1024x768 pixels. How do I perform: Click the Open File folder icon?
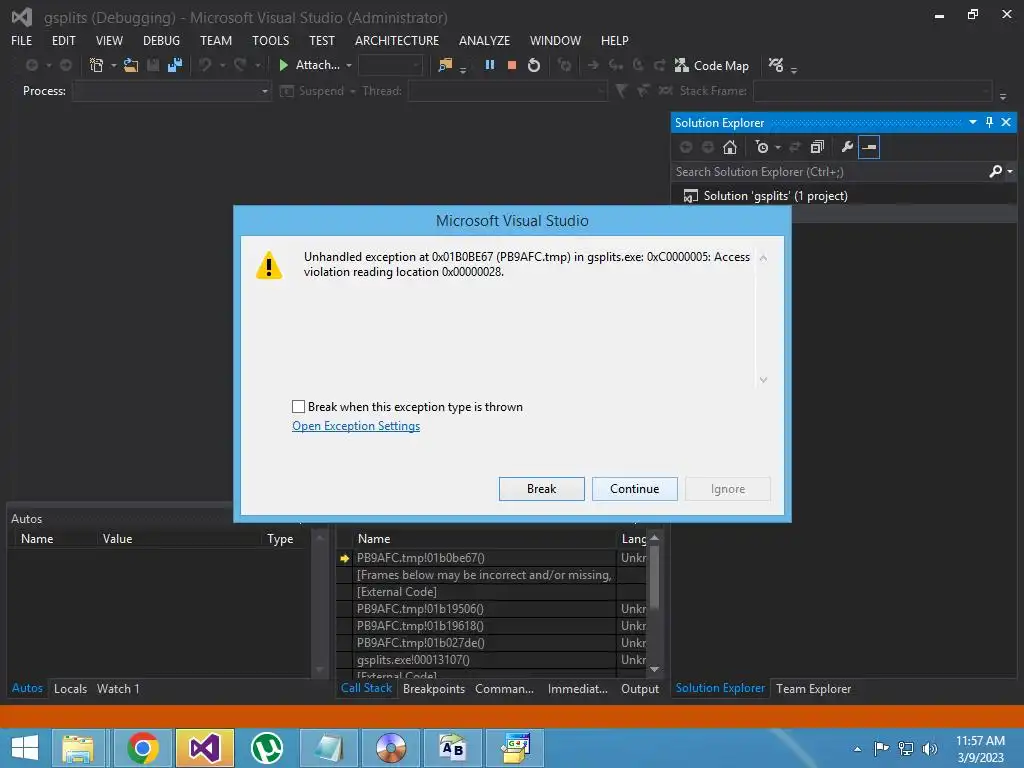click(x=131, y=65)
